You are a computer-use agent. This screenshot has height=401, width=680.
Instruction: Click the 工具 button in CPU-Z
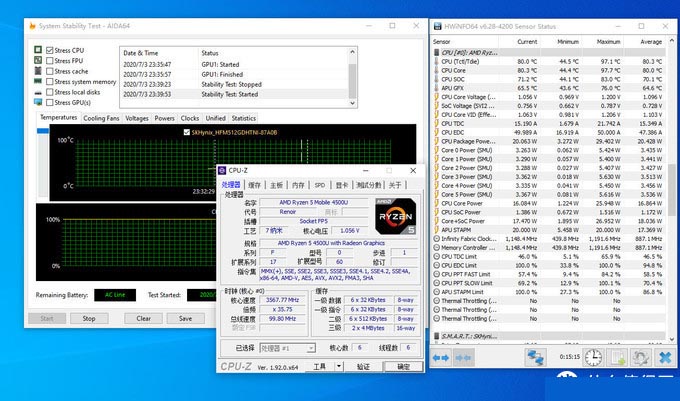click(x=320, y=366)
